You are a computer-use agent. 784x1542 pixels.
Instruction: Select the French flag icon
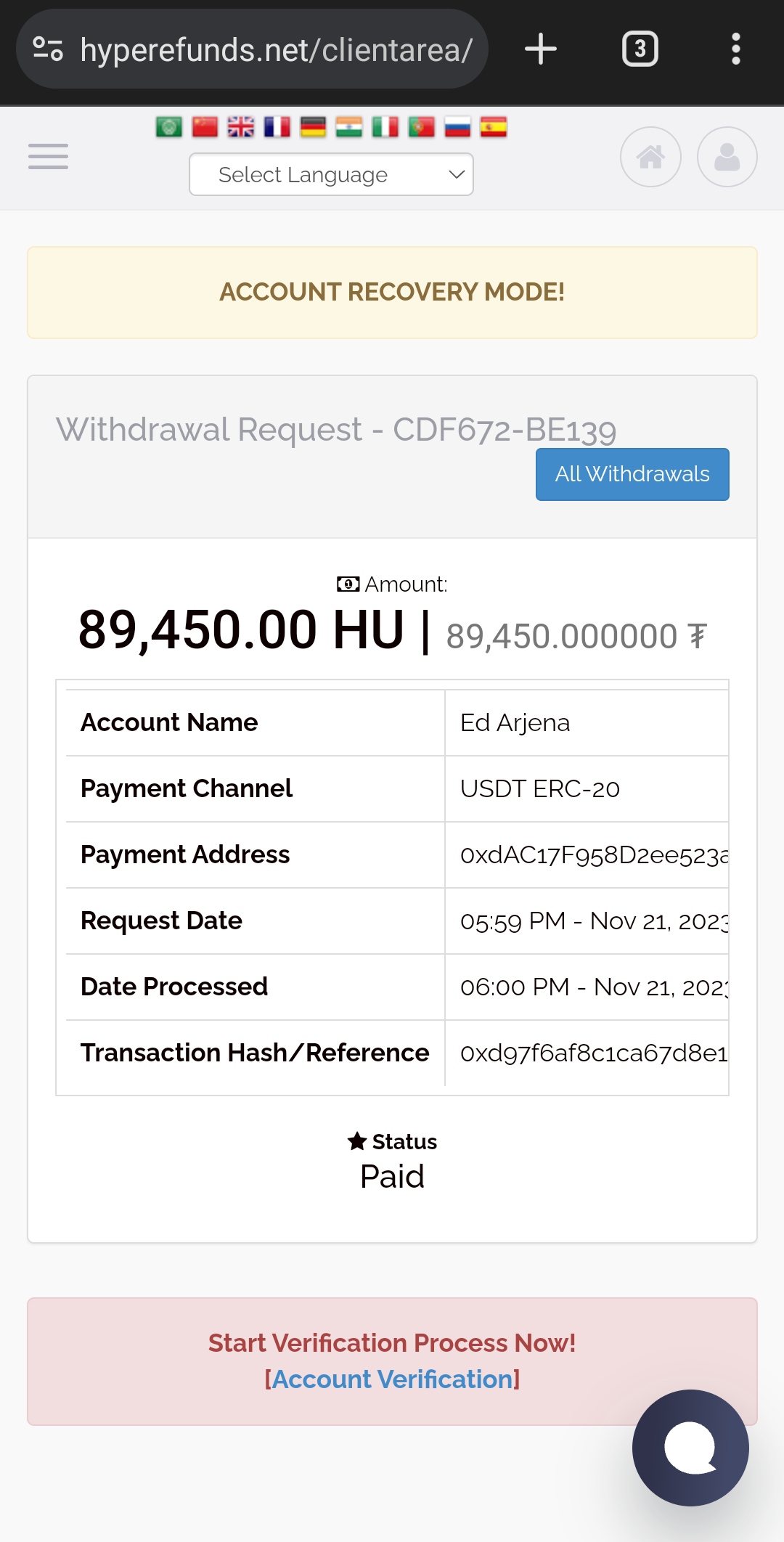pyautogui.click(x=277, y=128)
